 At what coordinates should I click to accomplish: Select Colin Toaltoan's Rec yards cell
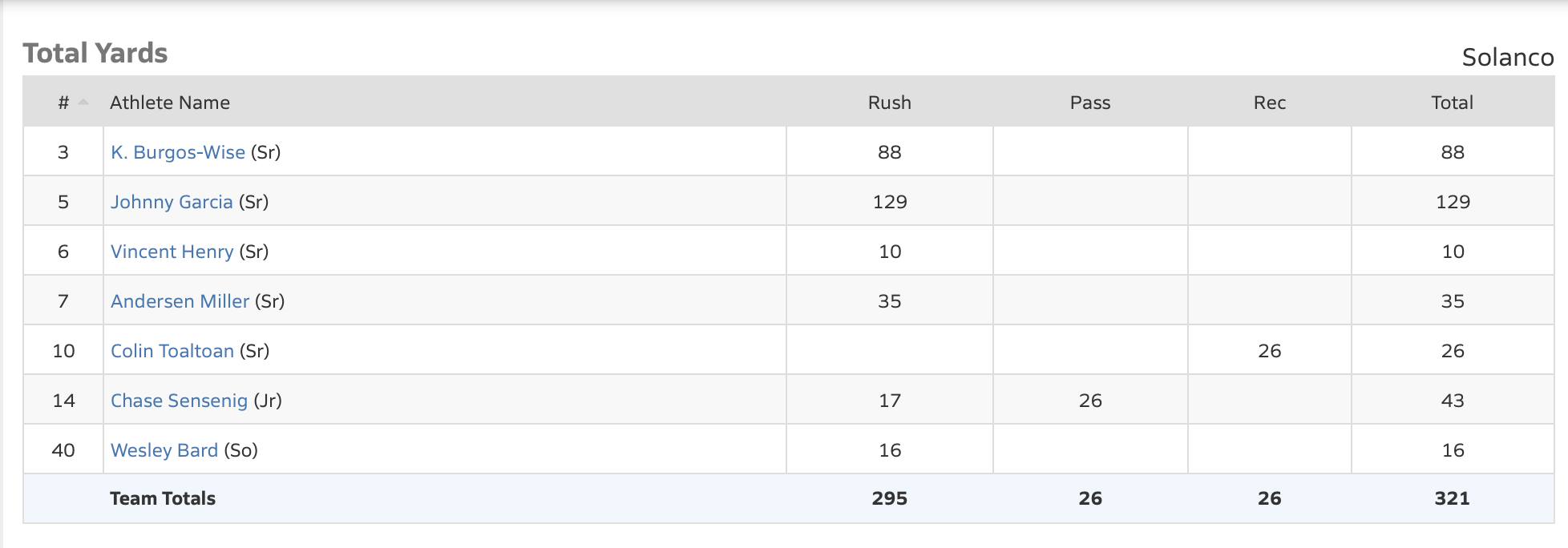[x=1269, y=351]
